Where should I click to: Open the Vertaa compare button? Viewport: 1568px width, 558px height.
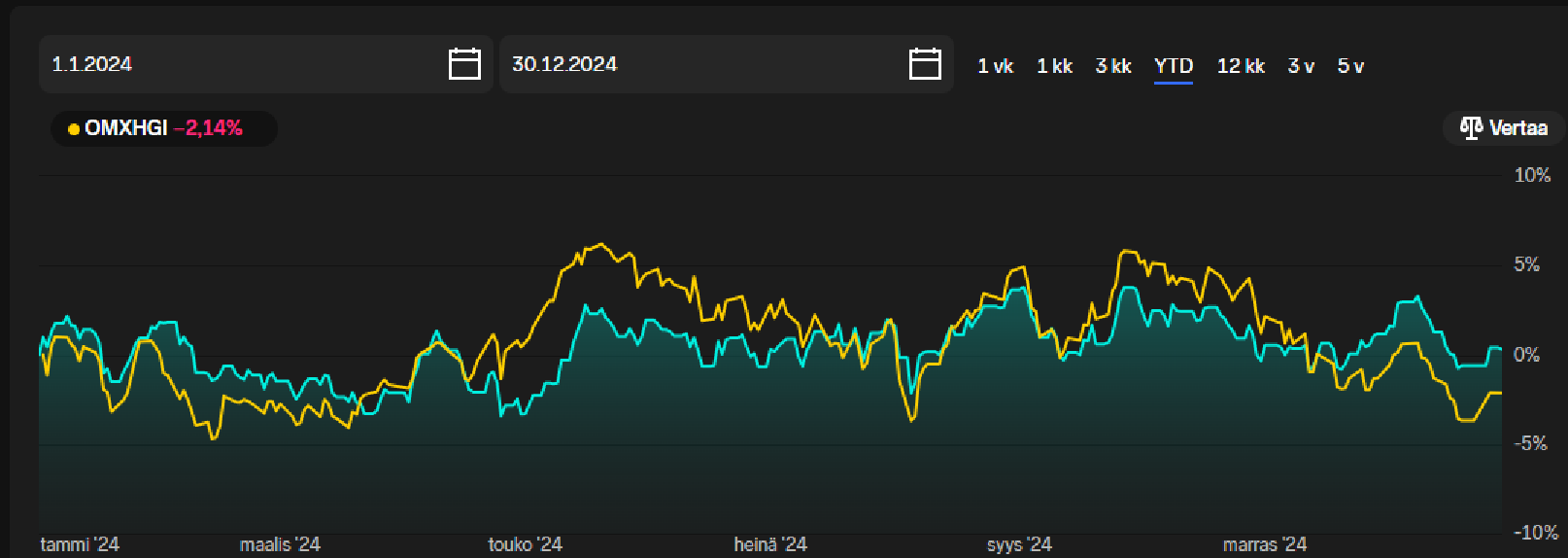[x=1504, y=128]
